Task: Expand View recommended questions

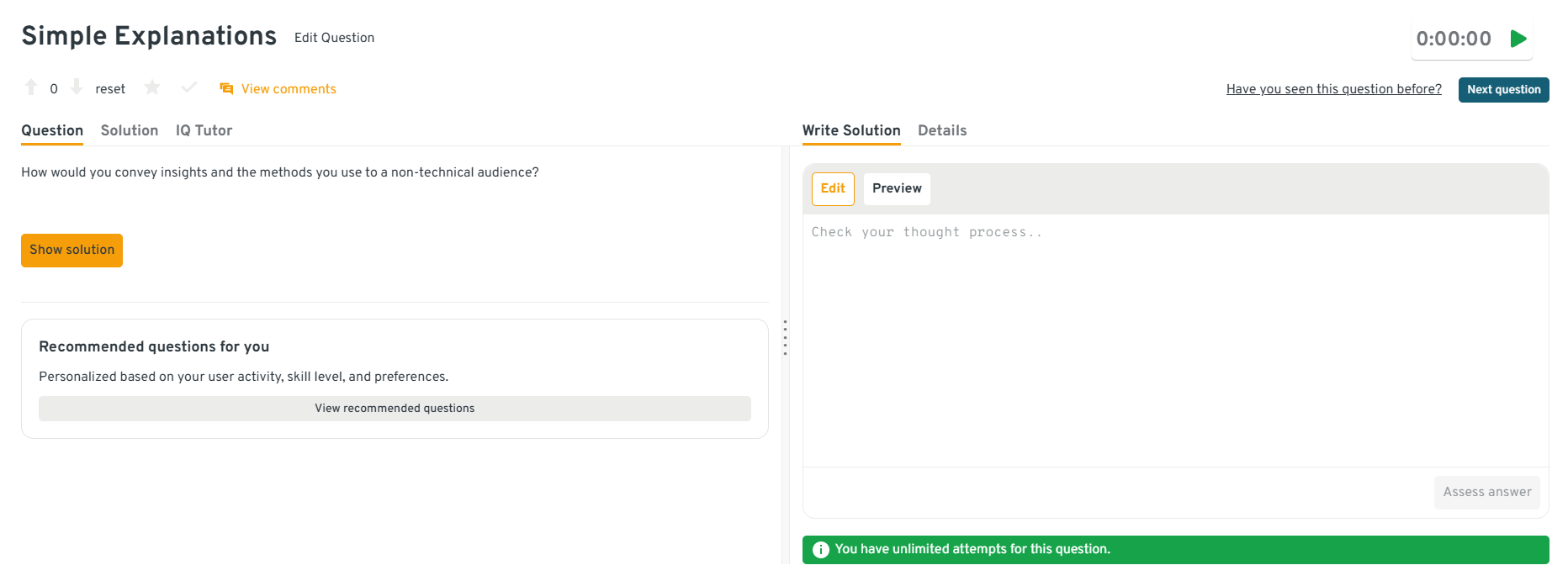Action: (395, 409)
